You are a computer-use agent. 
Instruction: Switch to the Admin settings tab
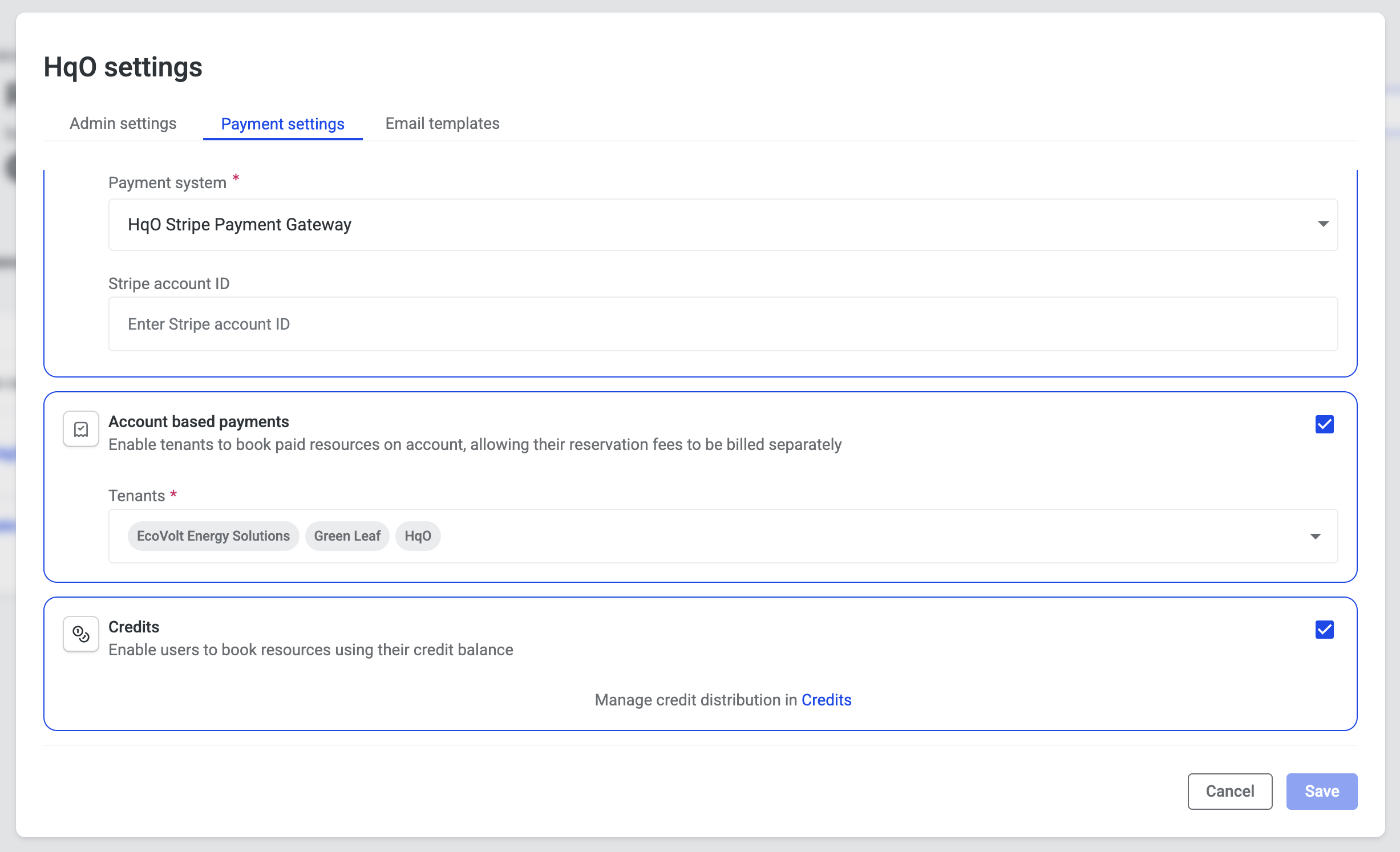point(123,124)
